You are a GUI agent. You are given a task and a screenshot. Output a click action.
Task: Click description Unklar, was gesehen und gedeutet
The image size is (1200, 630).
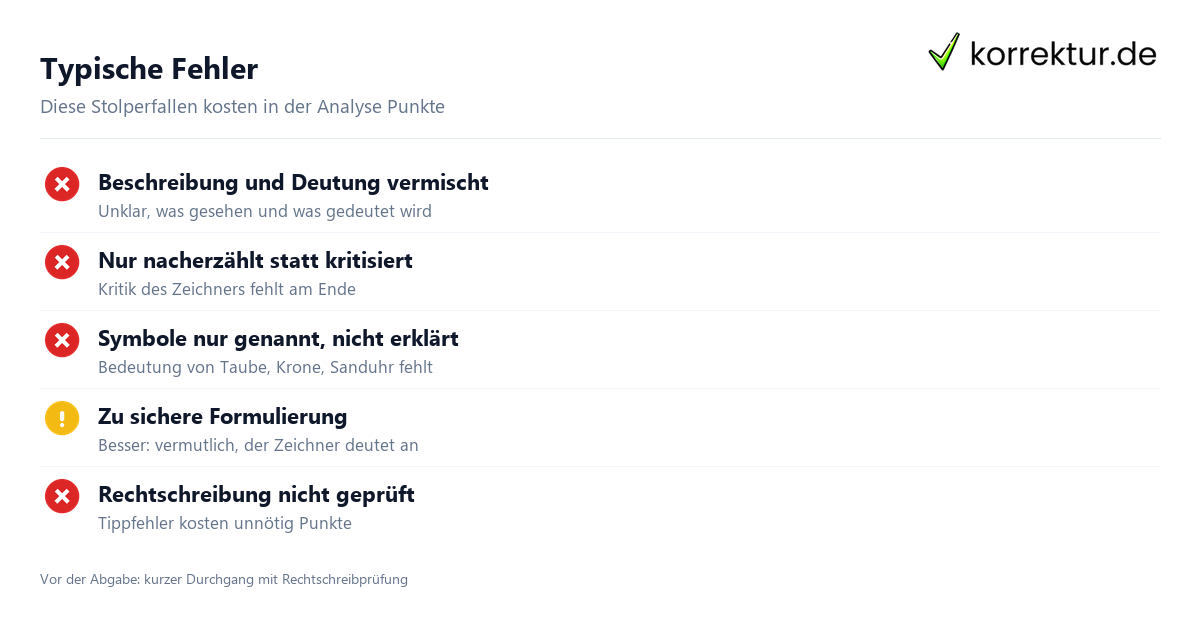click(265, 212)
